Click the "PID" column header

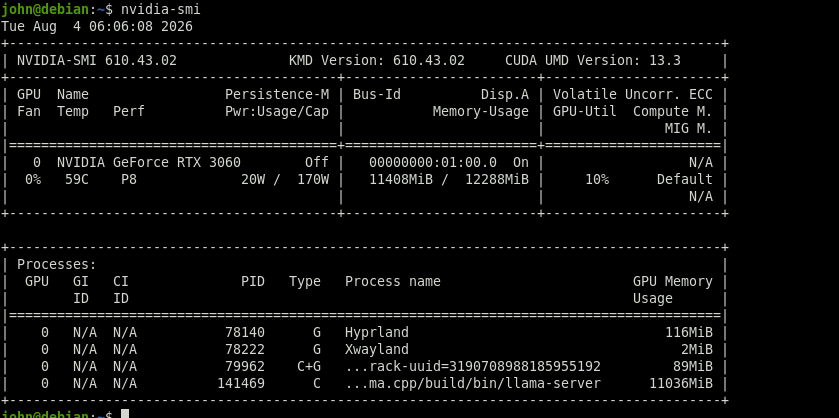tap(253, 282)
